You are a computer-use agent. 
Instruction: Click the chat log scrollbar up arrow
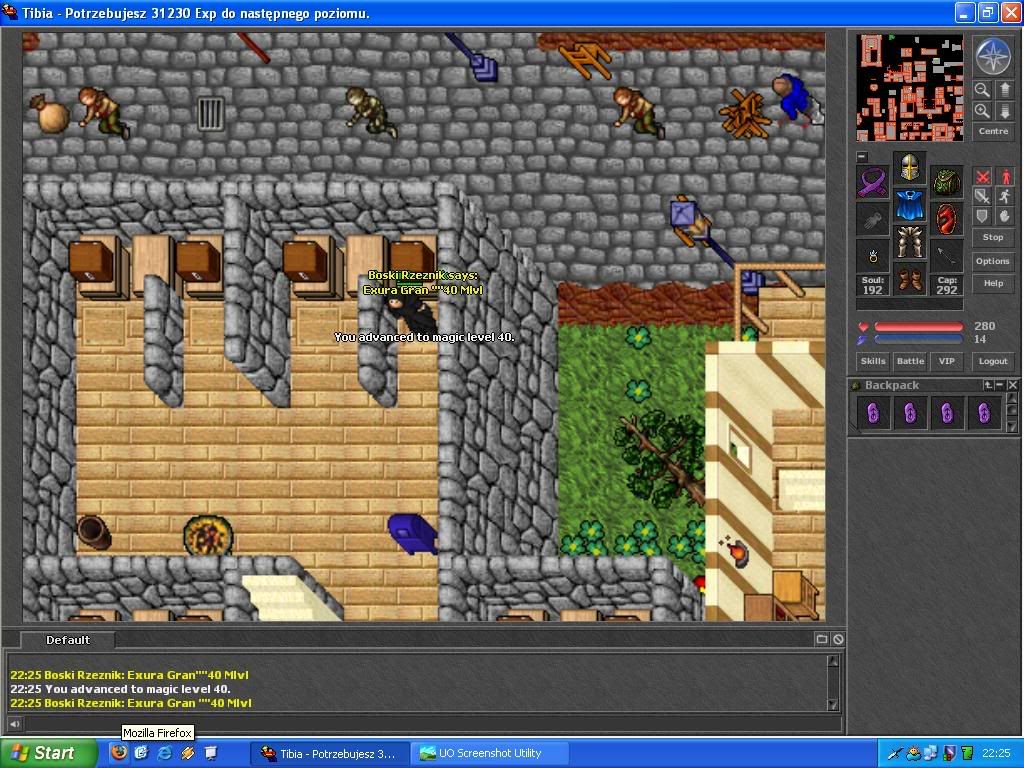coord(833,661)
